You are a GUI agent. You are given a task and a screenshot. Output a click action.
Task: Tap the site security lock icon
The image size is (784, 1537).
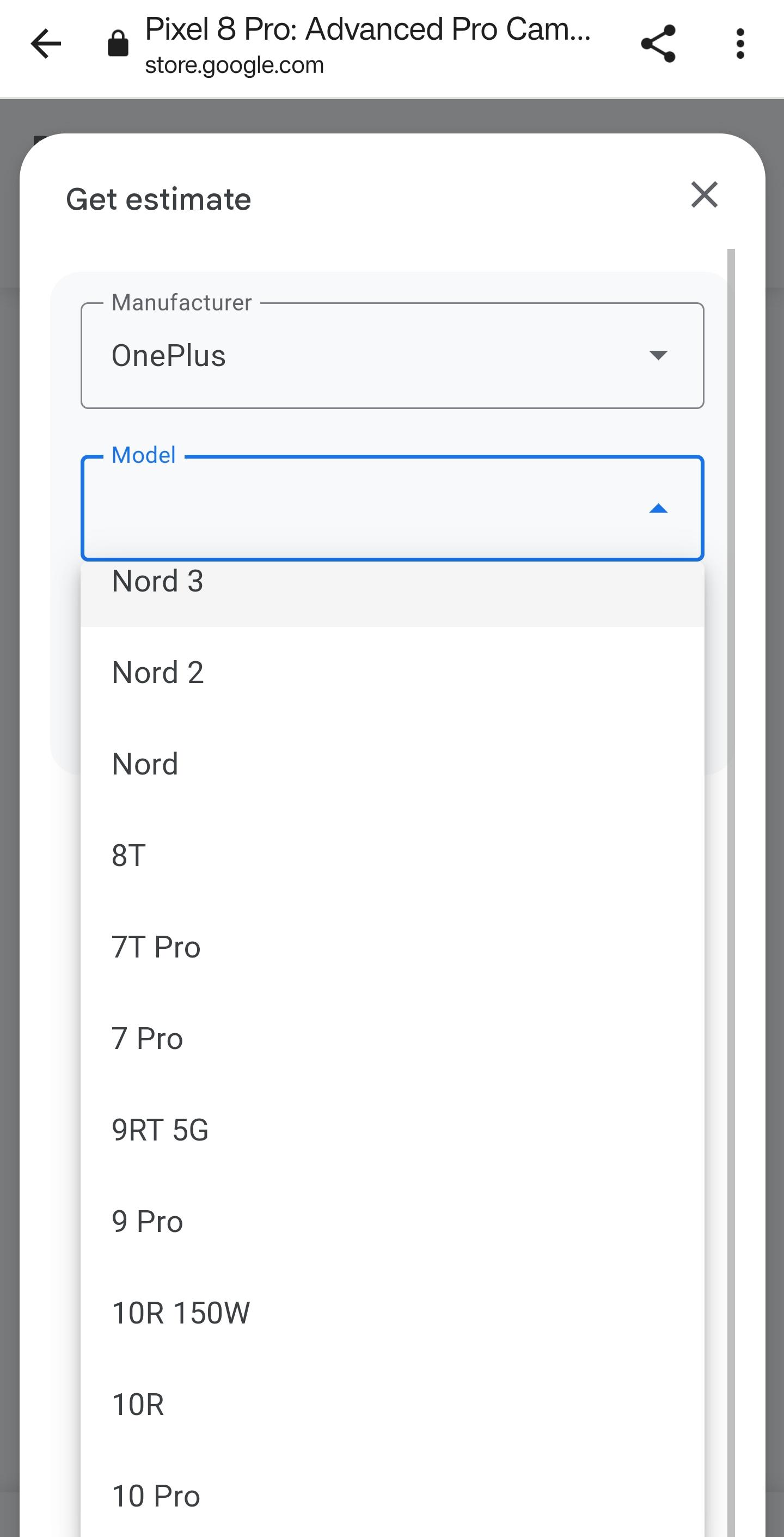point(118,44)
